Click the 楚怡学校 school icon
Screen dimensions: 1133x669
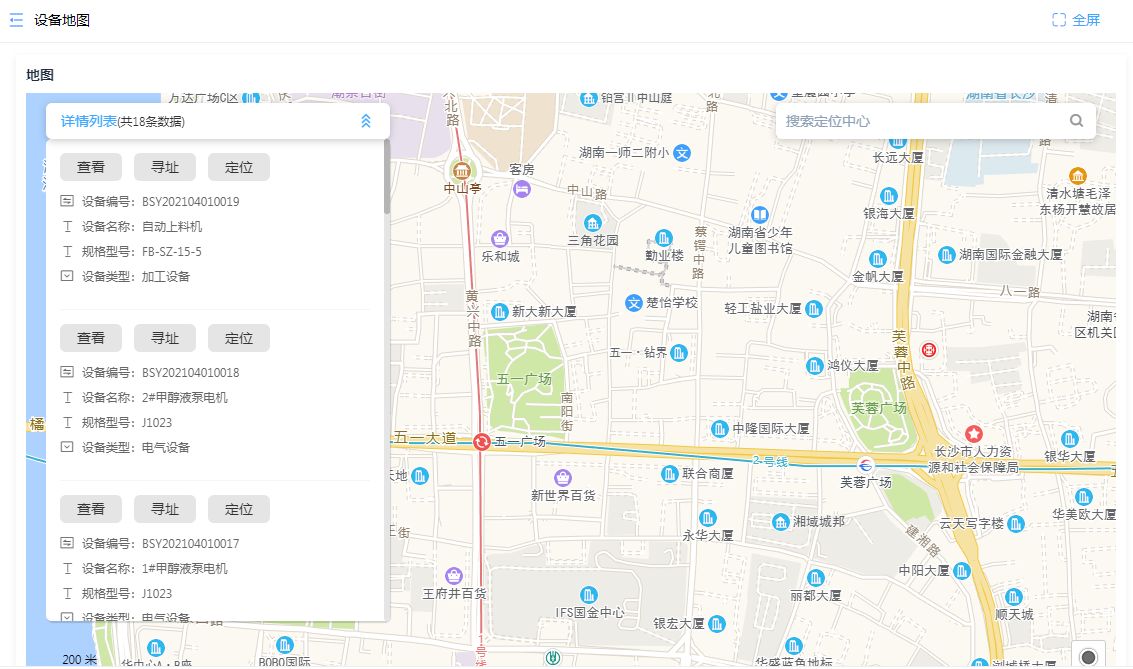[633, 302]
